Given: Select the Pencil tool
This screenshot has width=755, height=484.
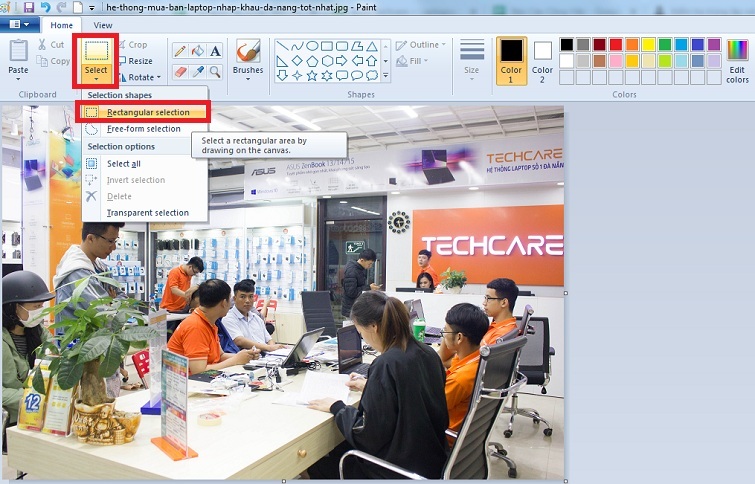Looking at the screenshot, I should click(x=180, y=51).
